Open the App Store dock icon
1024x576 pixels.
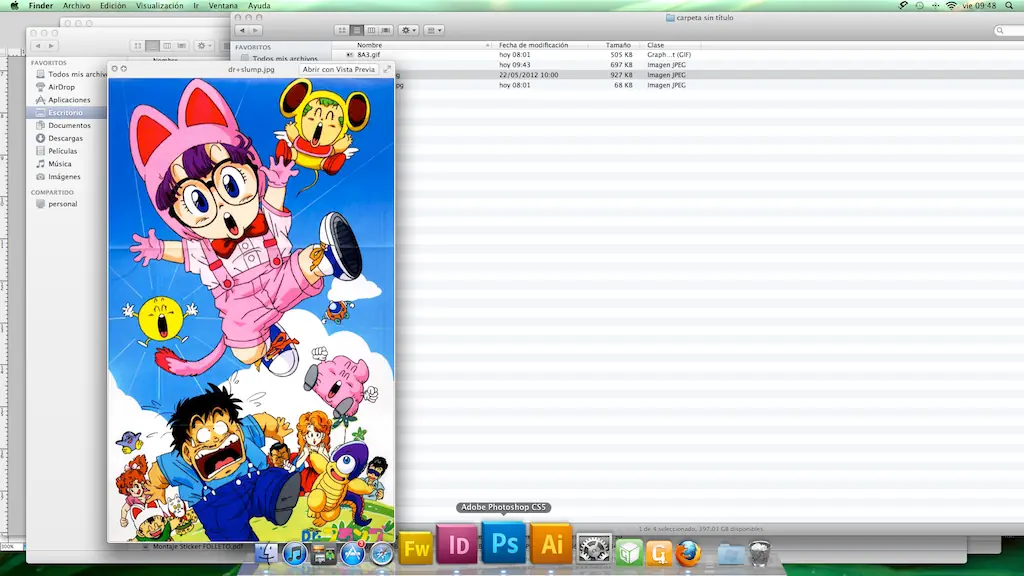click(352, 554)
